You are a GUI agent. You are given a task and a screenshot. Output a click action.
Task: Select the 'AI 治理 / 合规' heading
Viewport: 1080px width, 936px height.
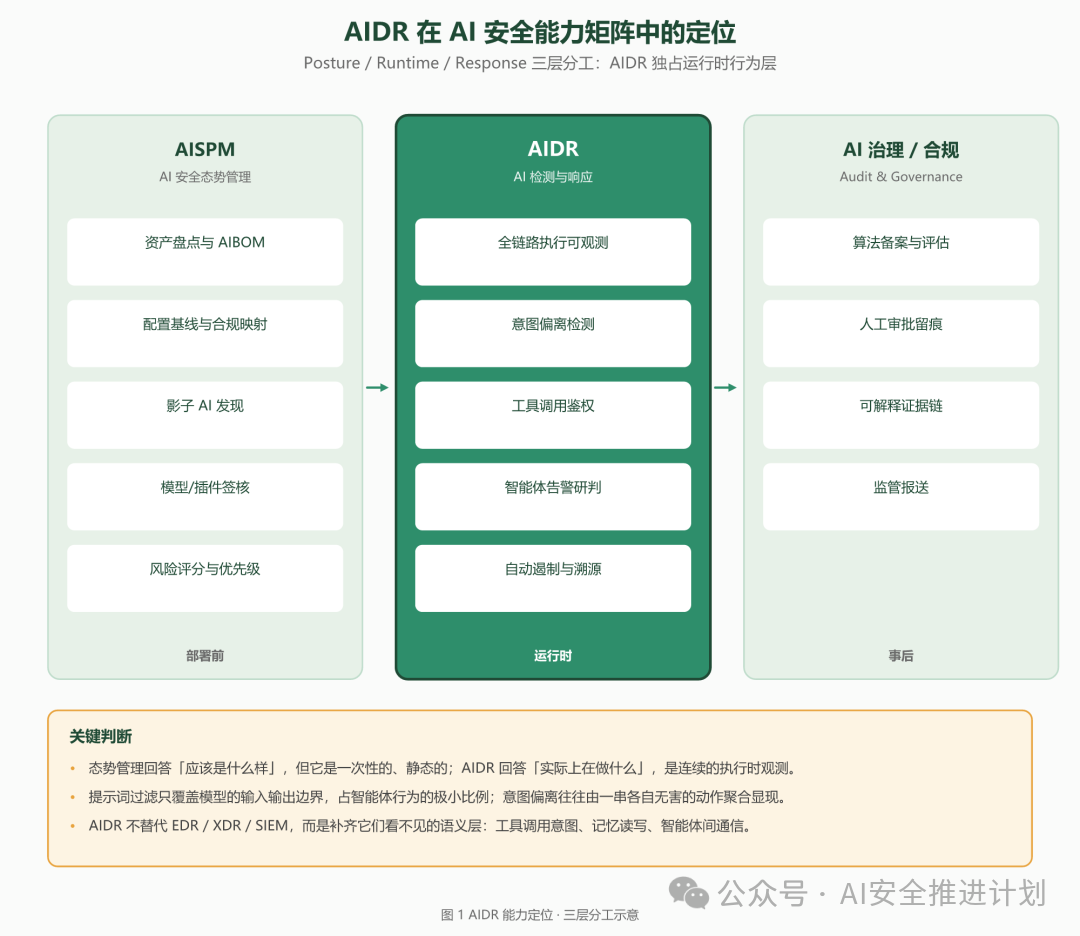901,149
